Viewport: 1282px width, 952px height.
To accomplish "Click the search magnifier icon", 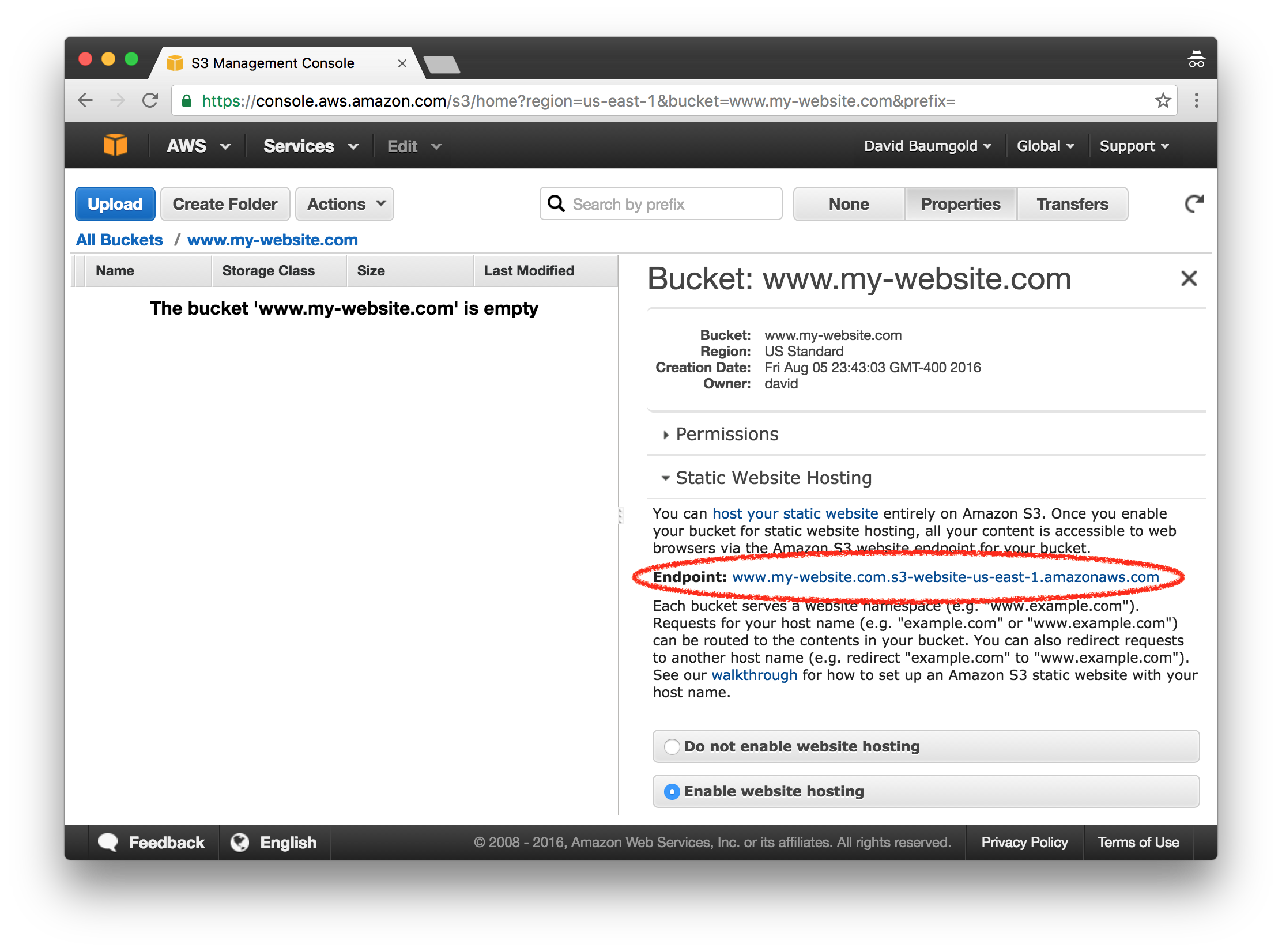I will (556, 203).
